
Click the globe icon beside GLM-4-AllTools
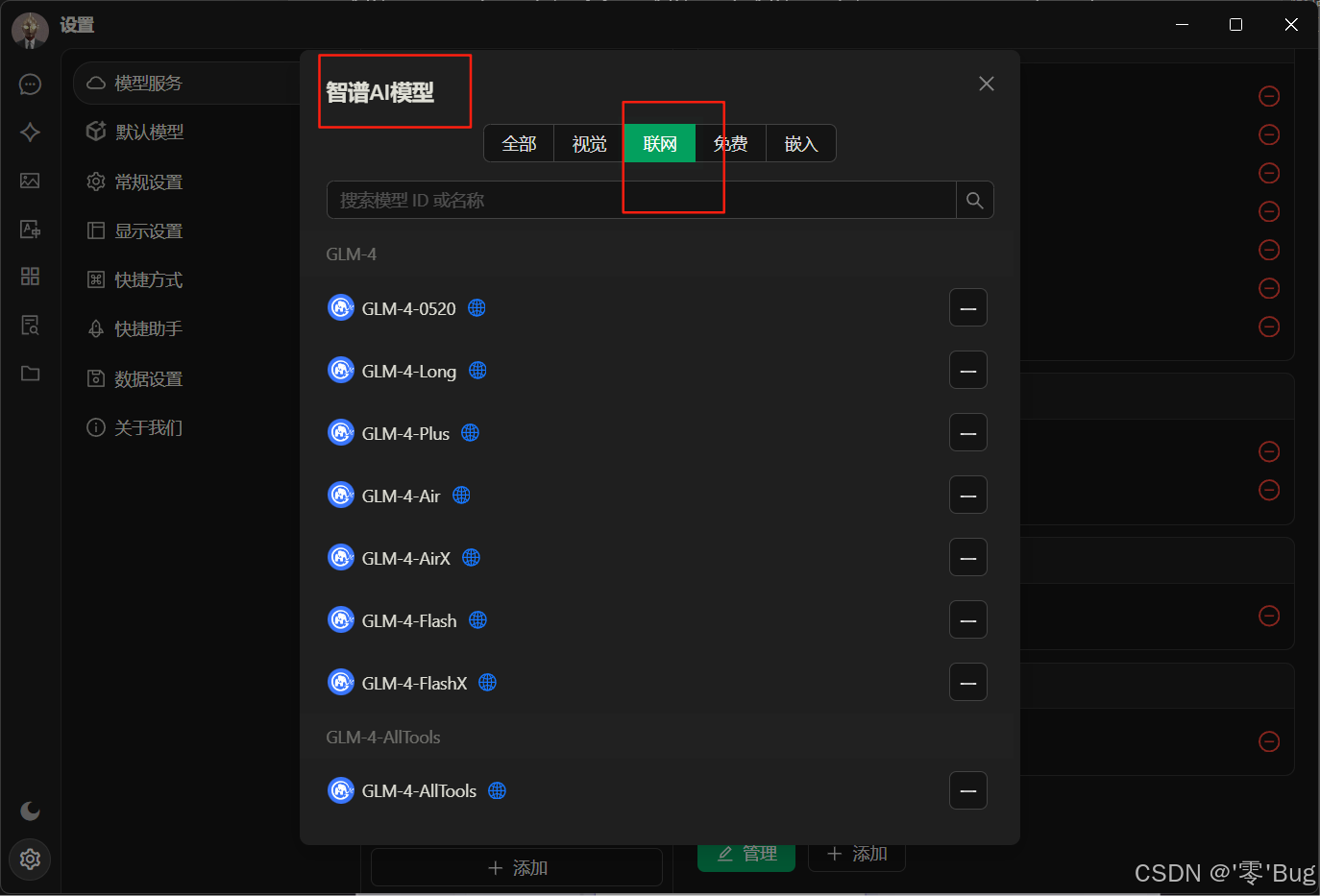point(497,790)
